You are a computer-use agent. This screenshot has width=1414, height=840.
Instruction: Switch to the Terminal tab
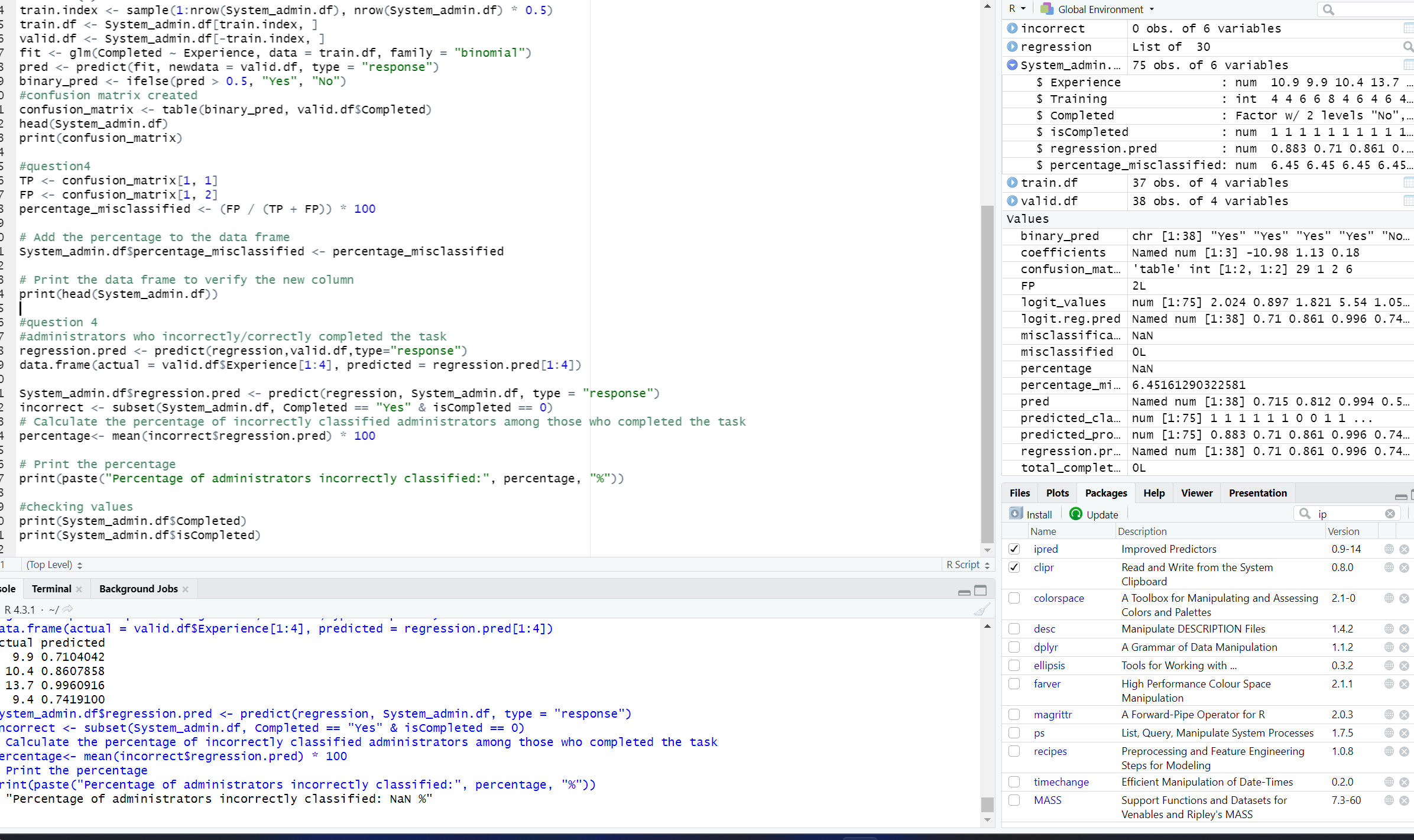click(x=51, y=588)
